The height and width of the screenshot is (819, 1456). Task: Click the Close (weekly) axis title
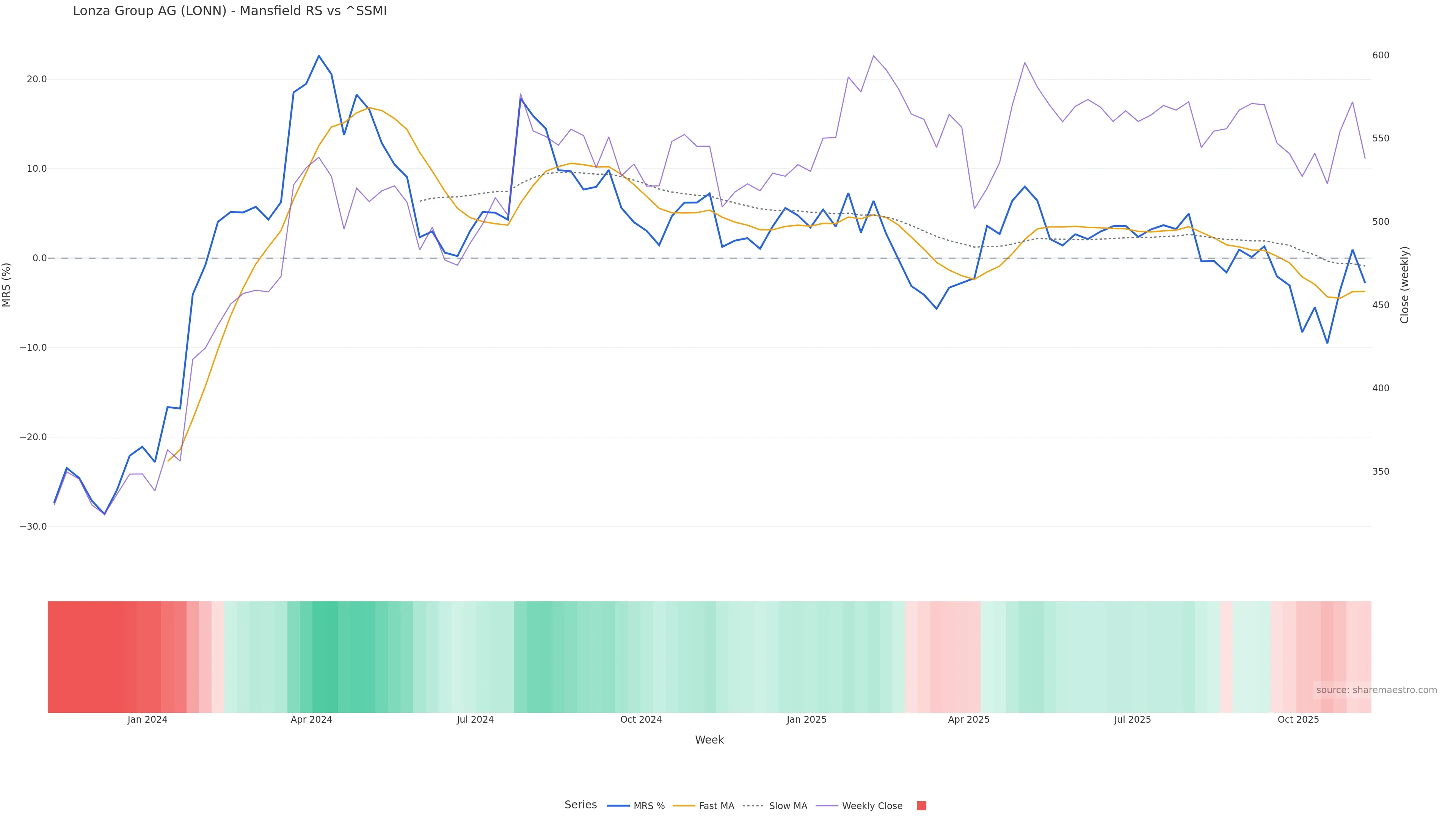[1404, 285]
